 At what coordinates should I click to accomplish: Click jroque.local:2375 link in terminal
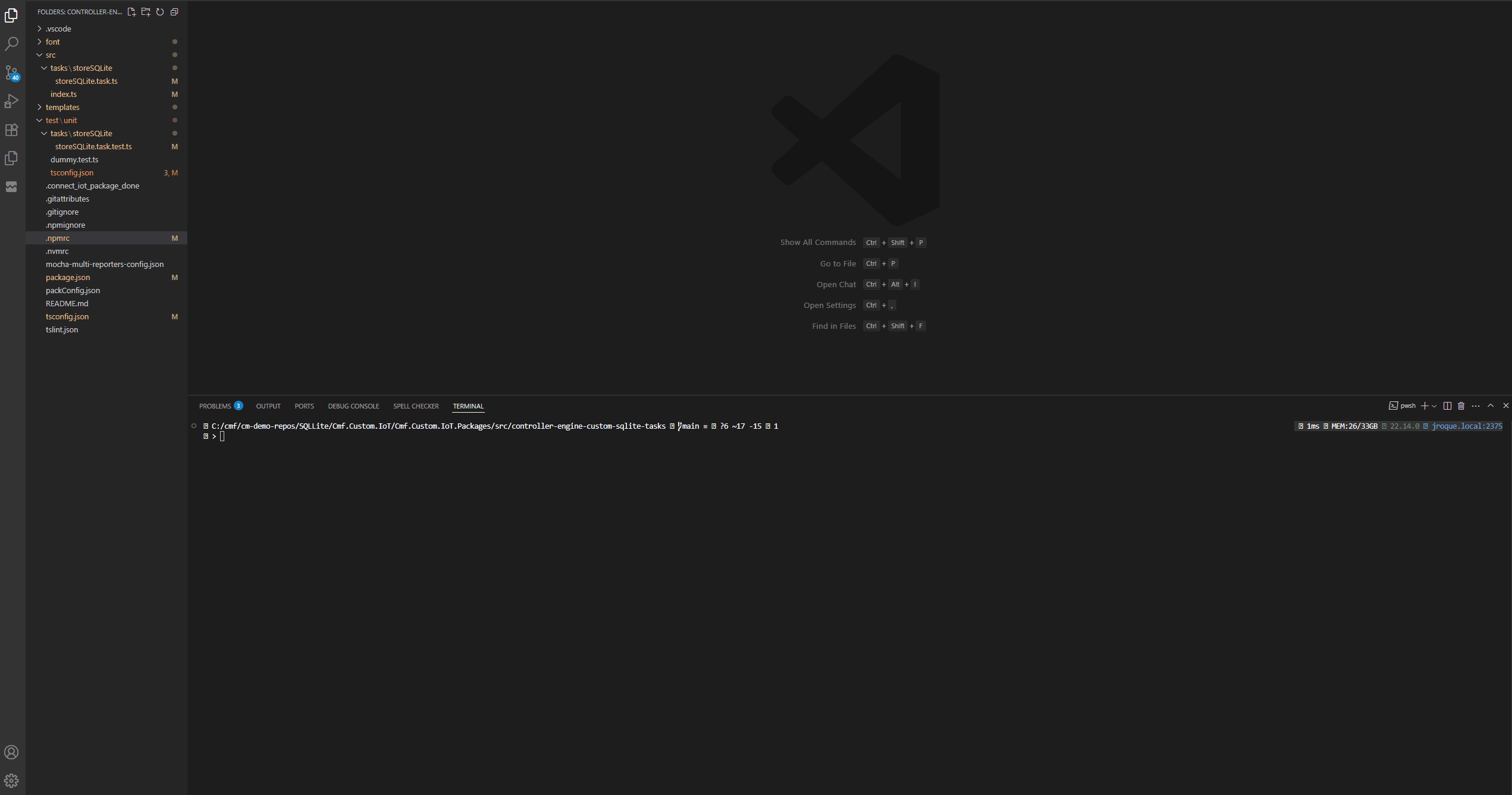[1467, 426]
